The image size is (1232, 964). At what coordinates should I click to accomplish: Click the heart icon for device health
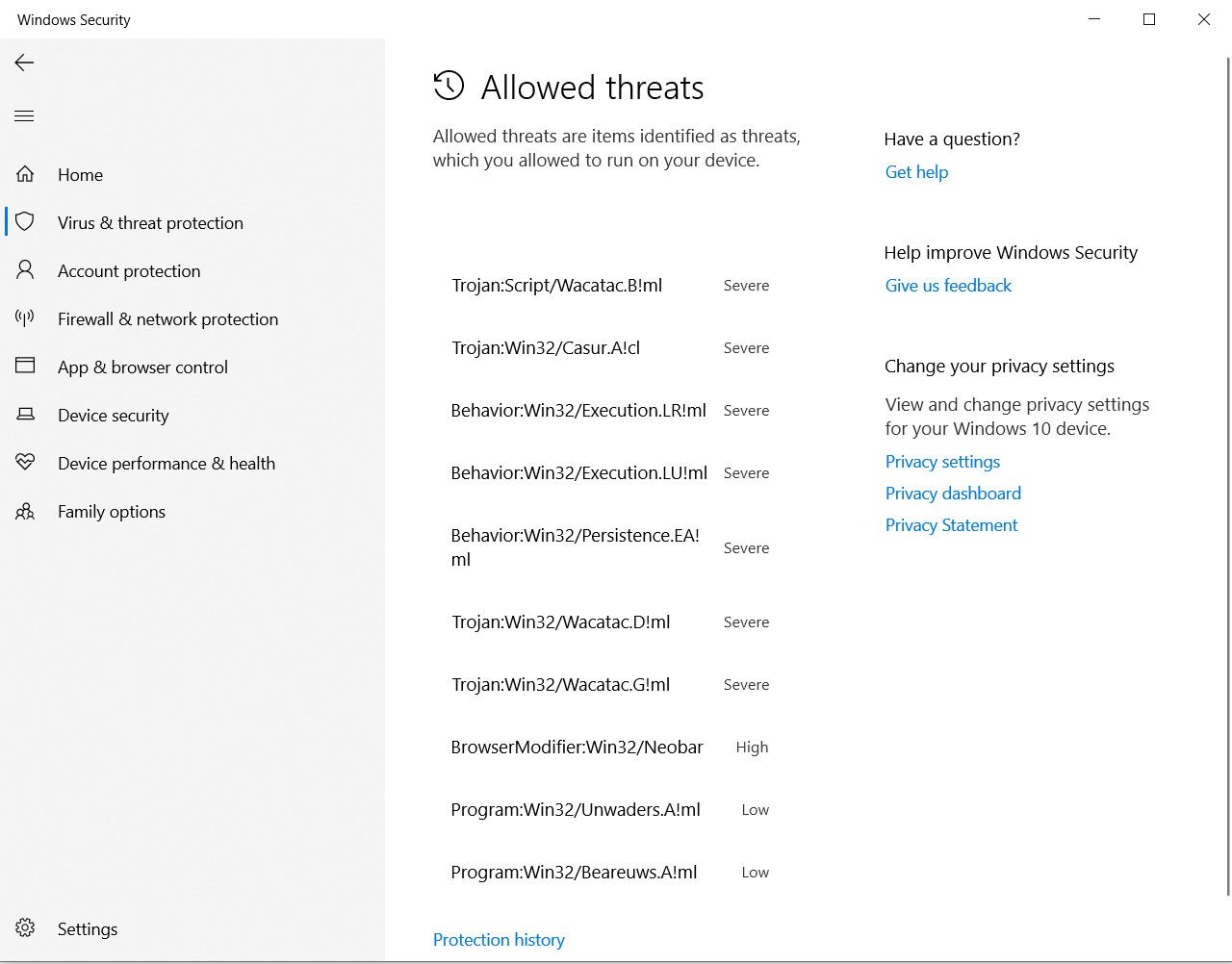coord(25,463)
